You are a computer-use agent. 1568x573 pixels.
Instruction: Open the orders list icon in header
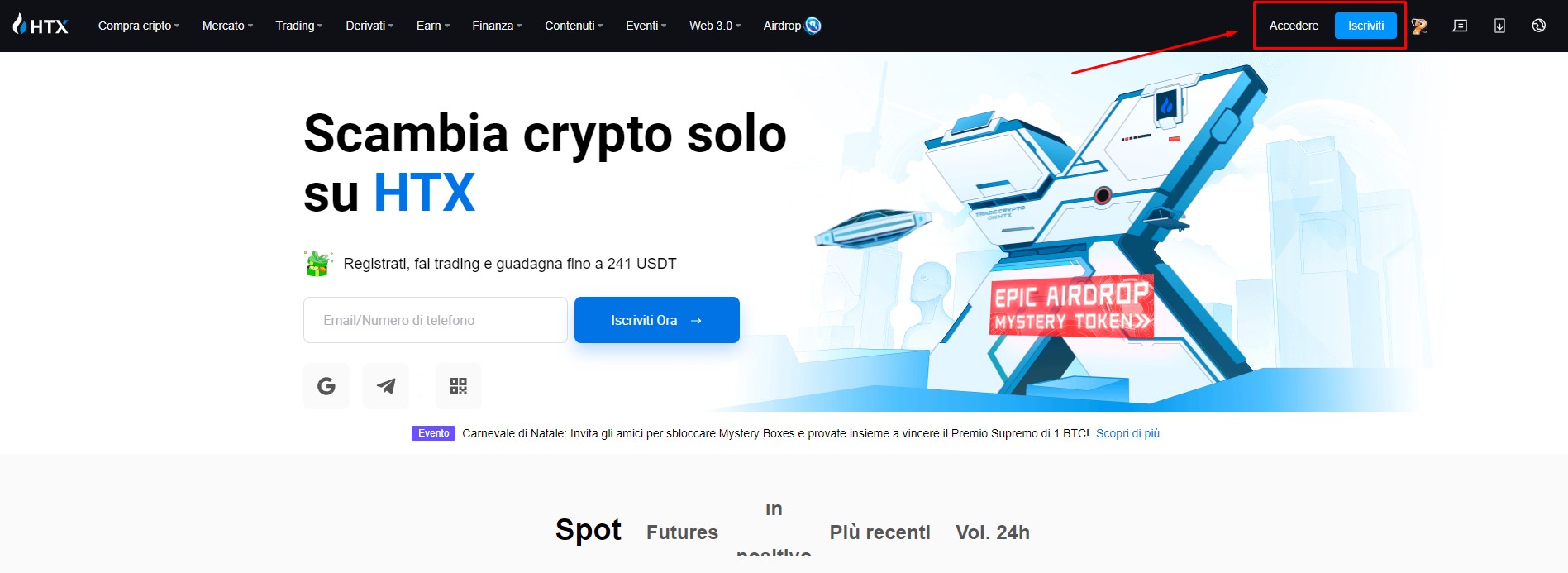coord(1460,26)
